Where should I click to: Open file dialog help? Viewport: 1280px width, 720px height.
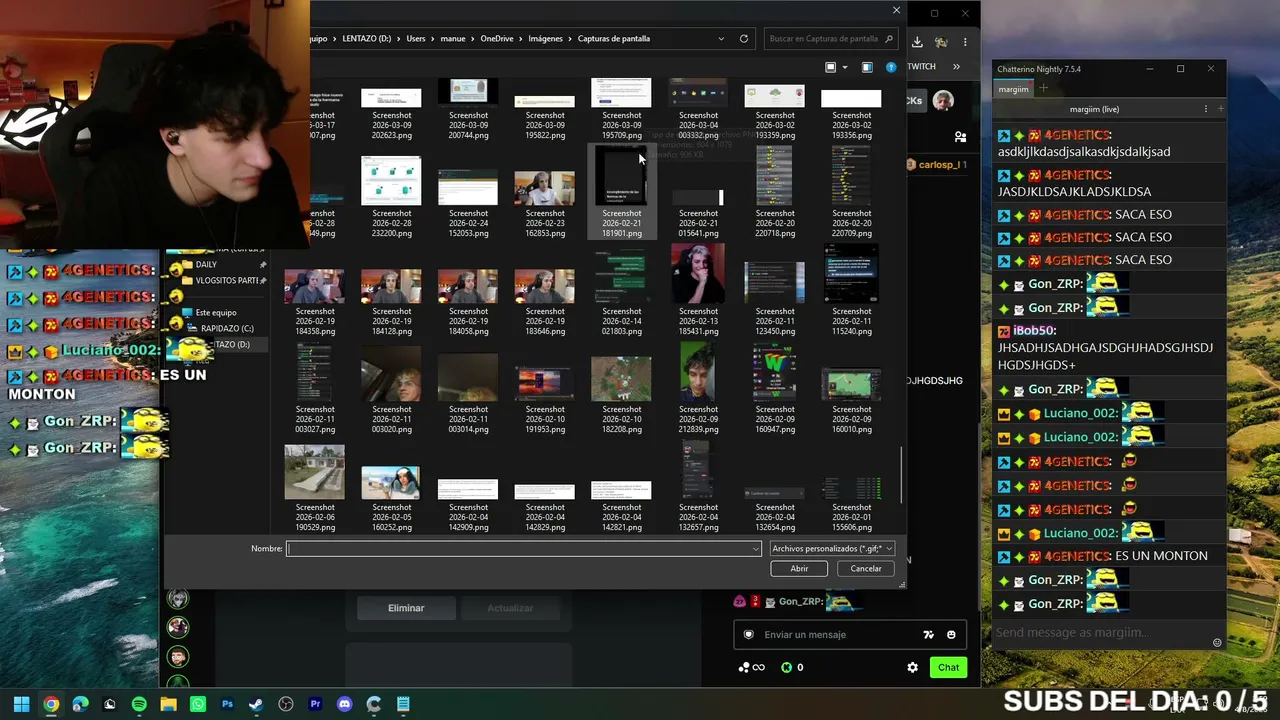click(x=891, y=67)
